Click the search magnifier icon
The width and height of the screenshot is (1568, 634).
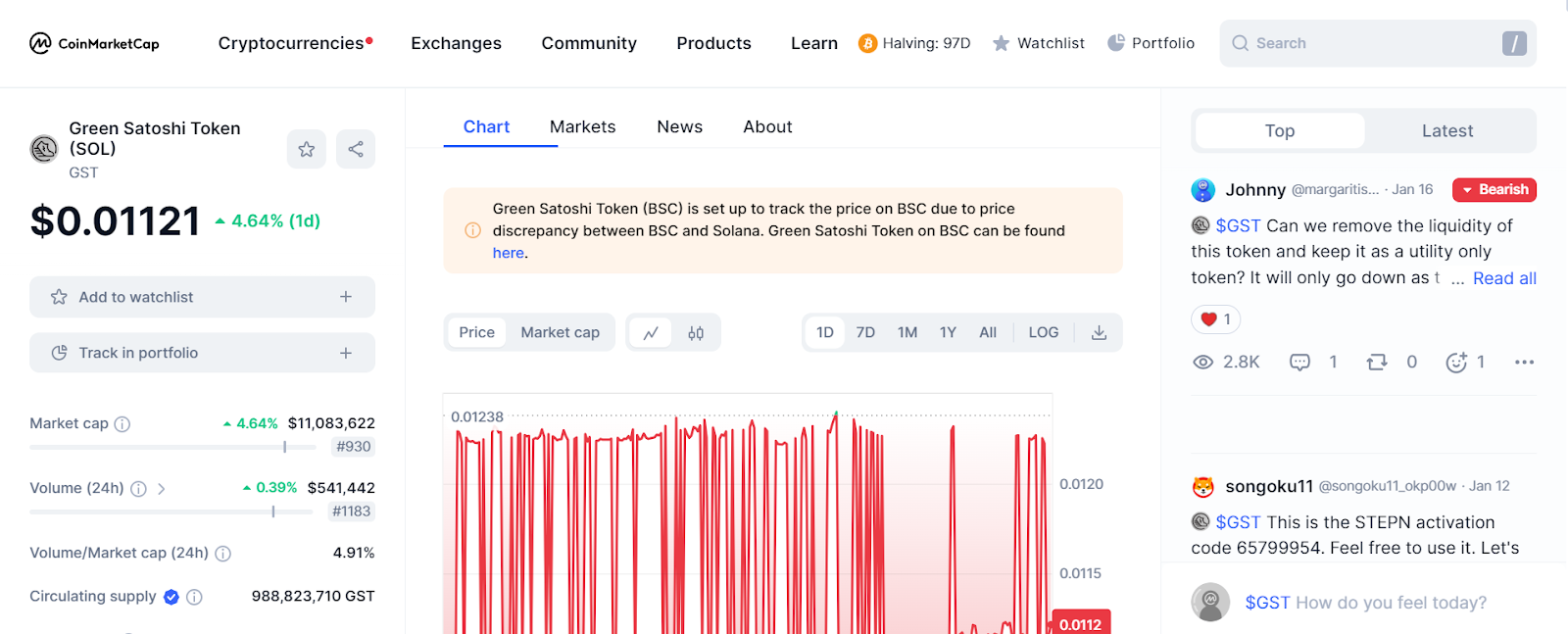[1241, 43]
